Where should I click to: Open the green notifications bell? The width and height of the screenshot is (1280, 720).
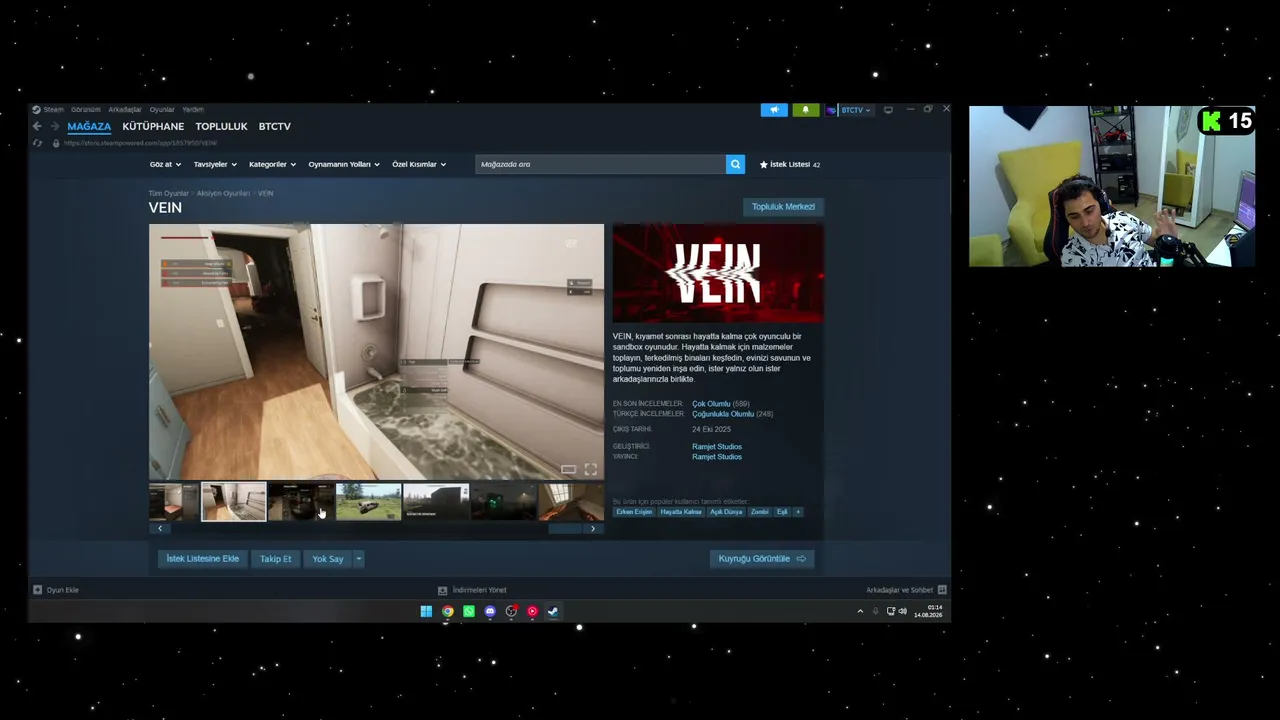pyautogui.click(x=805, y=110)
